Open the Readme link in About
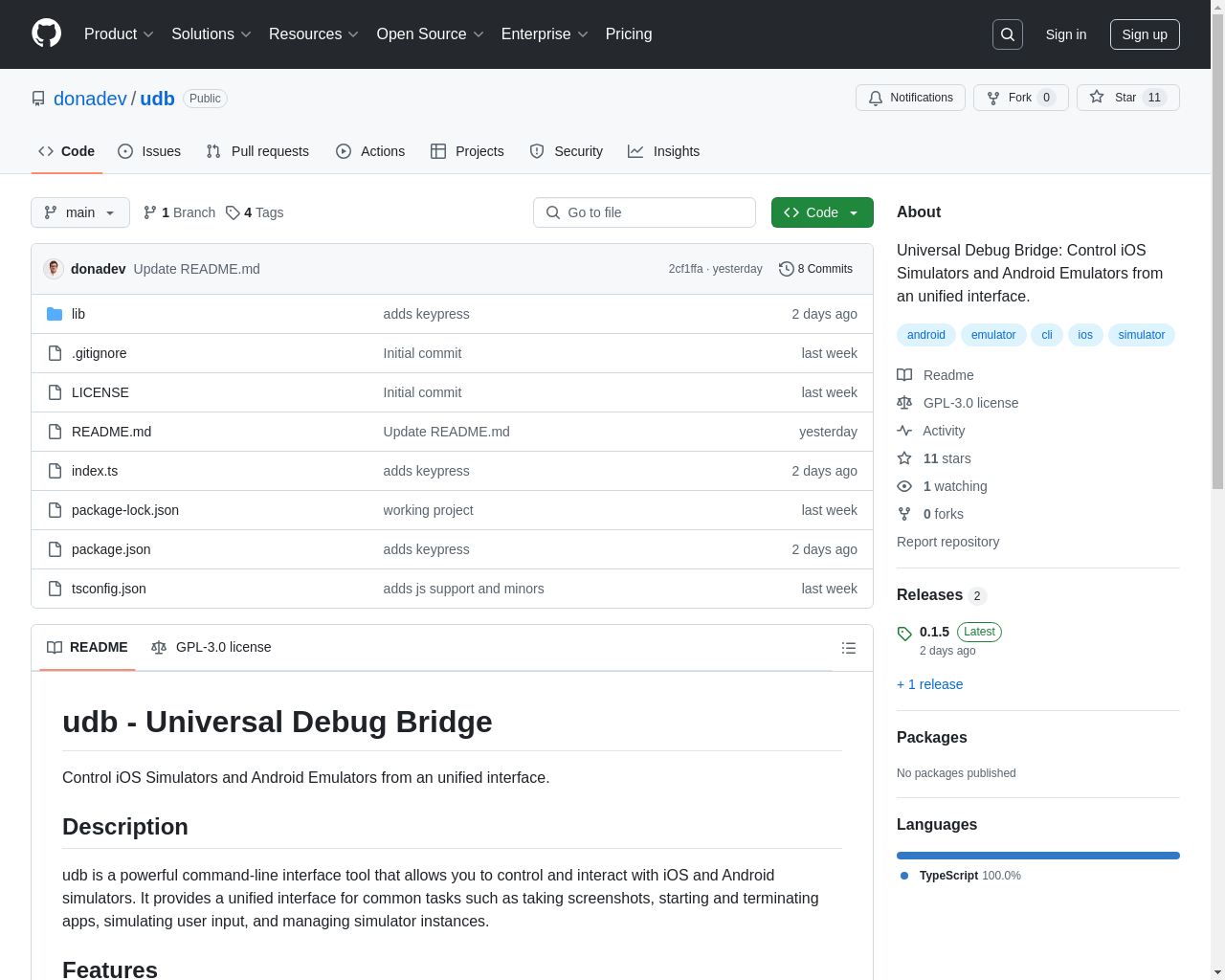 (935, 375)
